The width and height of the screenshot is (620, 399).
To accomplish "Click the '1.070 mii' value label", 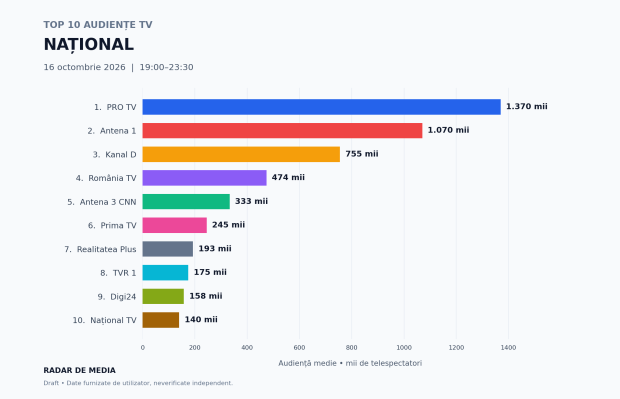I will pyautogui.click(x=448, y=130).
